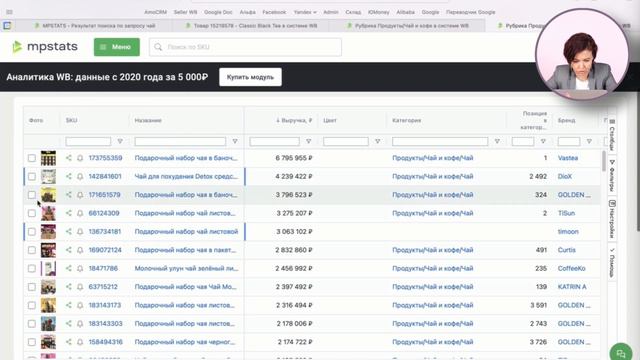
Task: Tick checkbox for SKU 63715212
Action: (x=32, y=287)
